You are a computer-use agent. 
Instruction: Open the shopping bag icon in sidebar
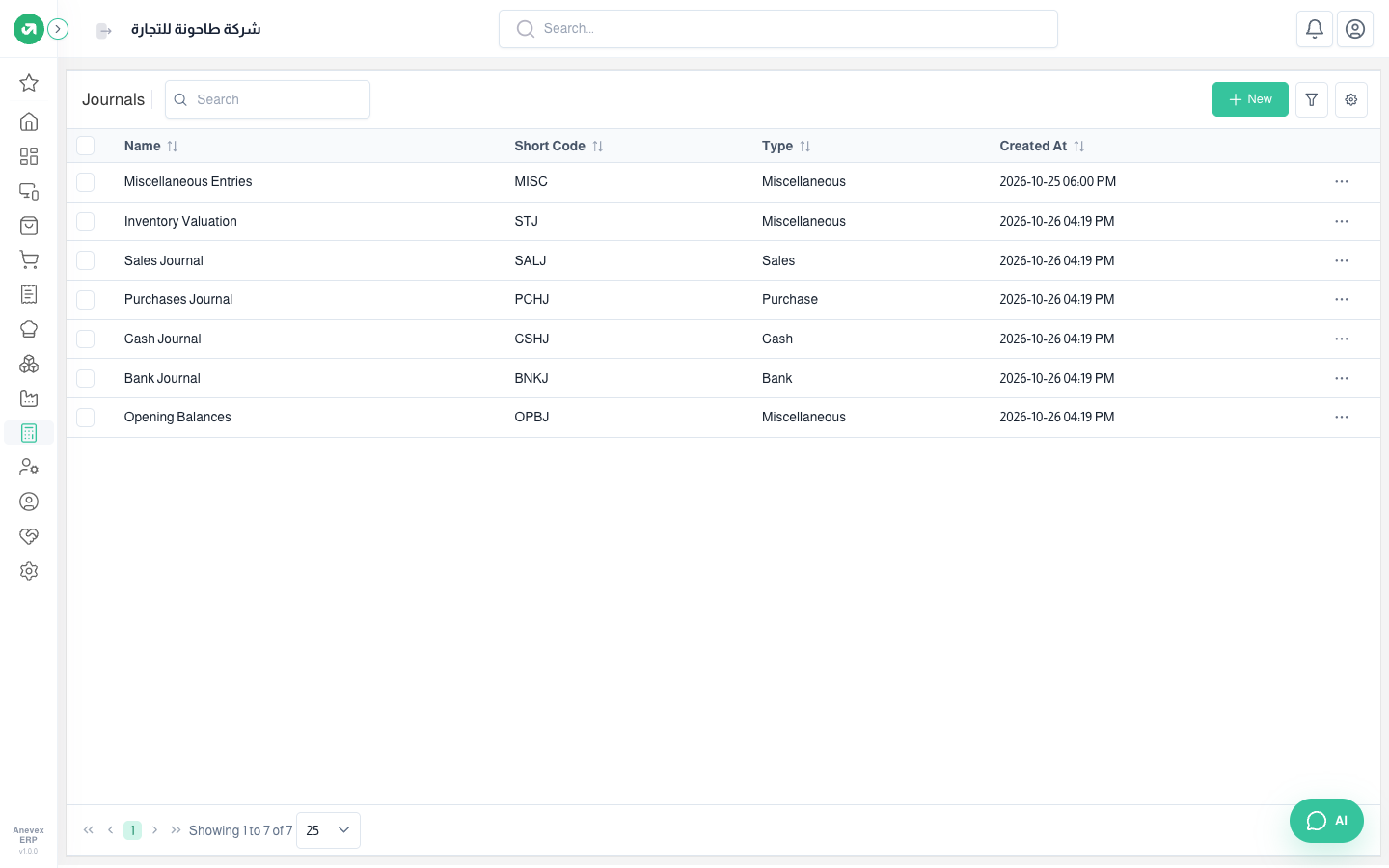pyautogui.click(x=29, y=226)
